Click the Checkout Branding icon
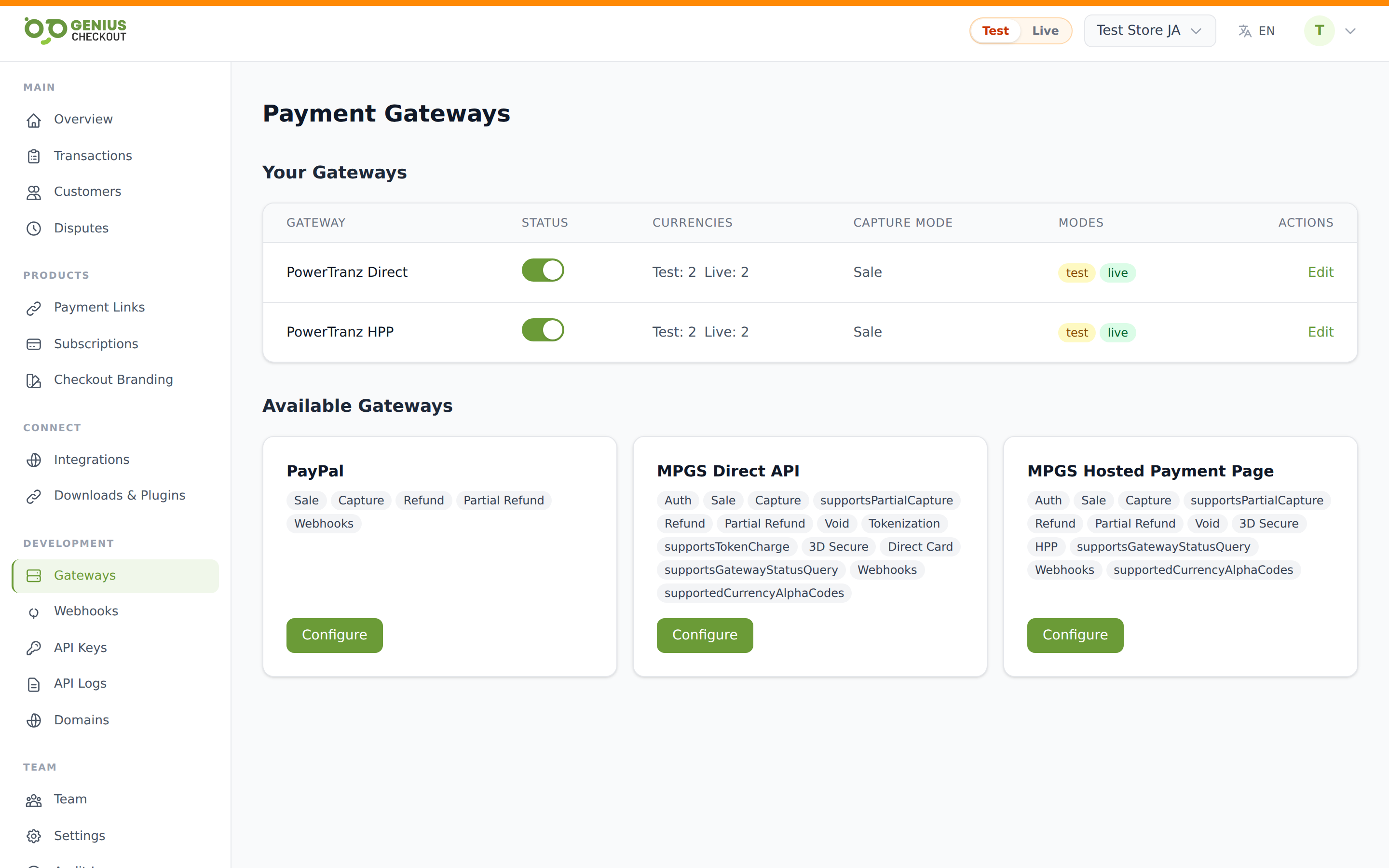This screenshot has height=868, width=1389. (34, 380)
